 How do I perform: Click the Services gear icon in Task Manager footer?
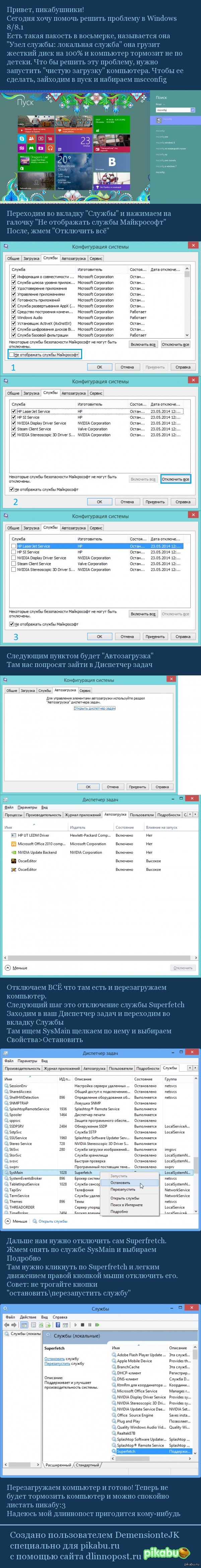[34, 1222]
